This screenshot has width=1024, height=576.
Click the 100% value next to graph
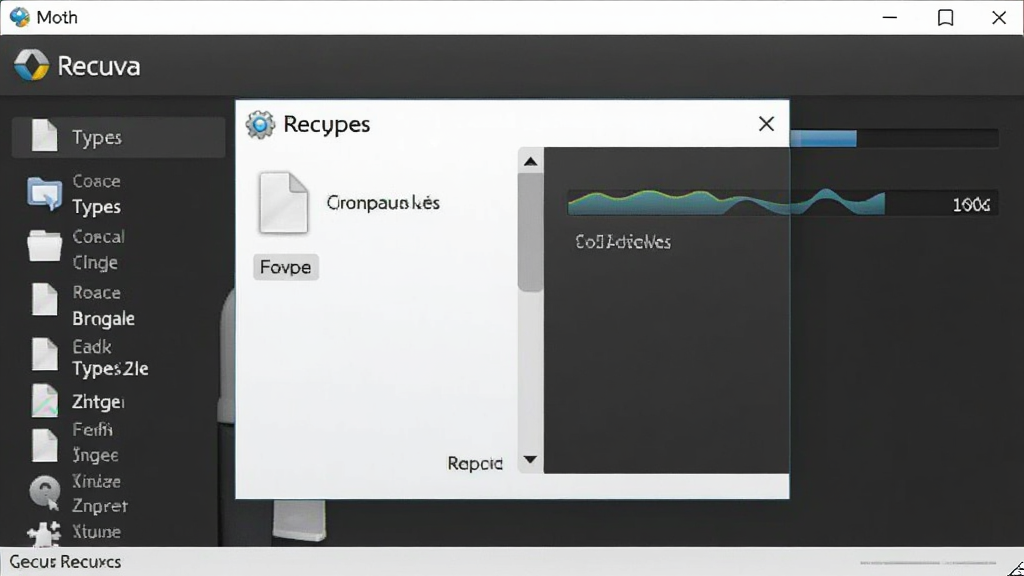tap(971, 204)
